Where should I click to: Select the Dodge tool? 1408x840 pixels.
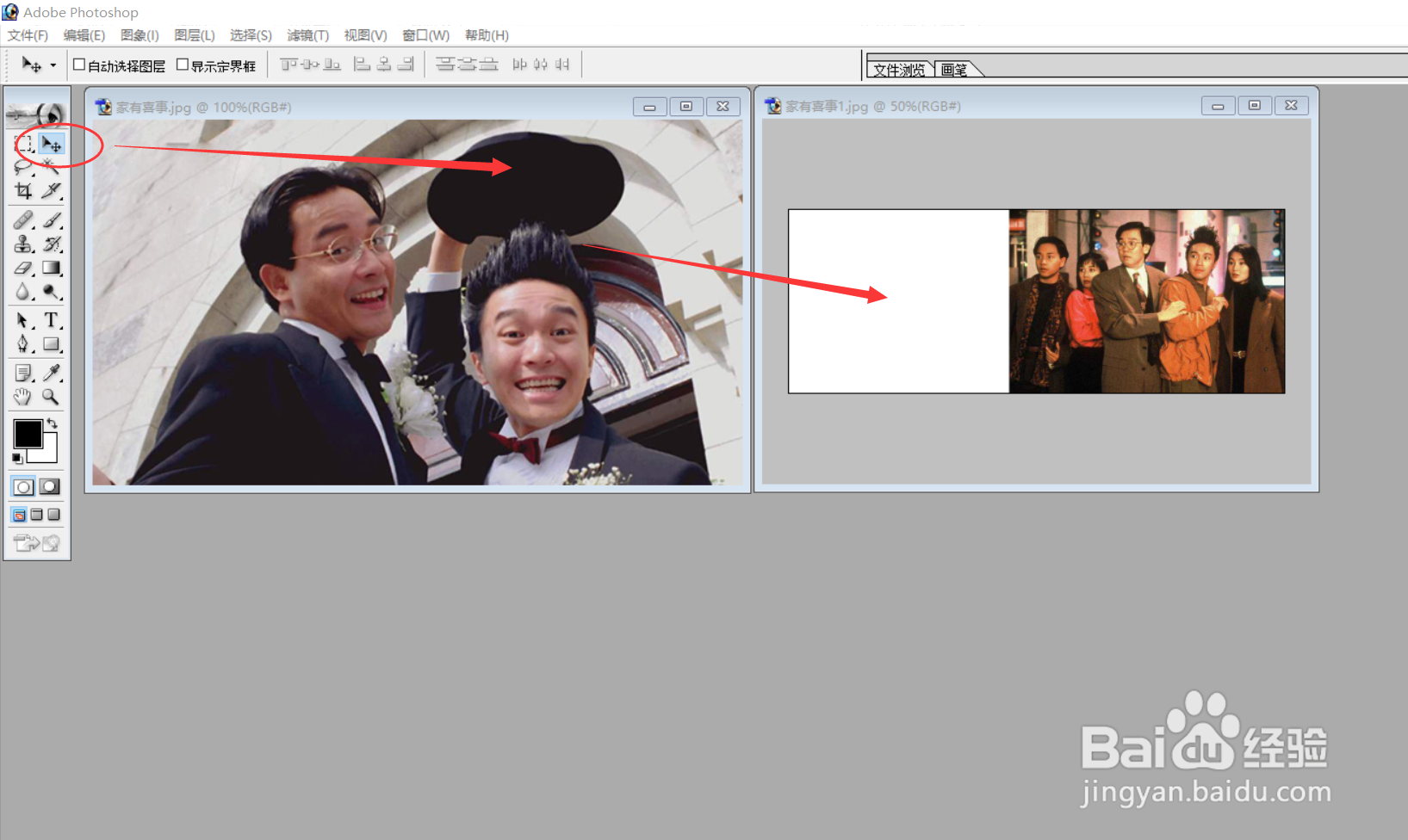(51, 292)
